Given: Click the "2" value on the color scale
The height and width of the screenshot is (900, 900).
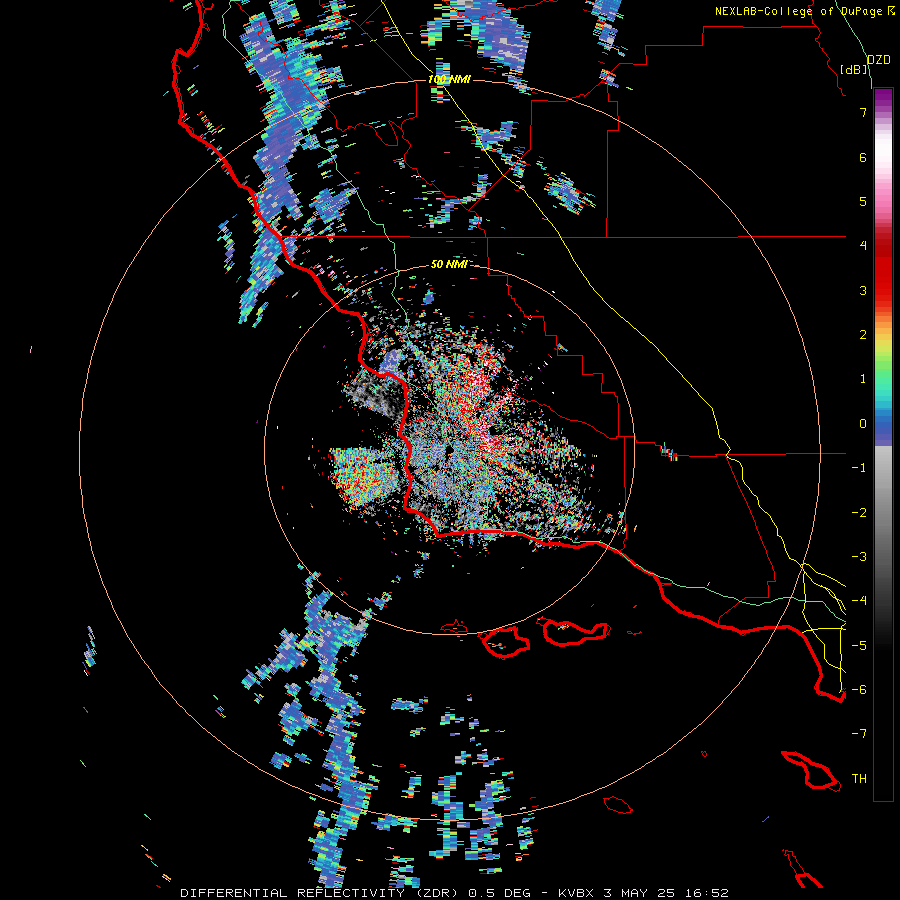Looking at the screenshot, I should (863, 335).
